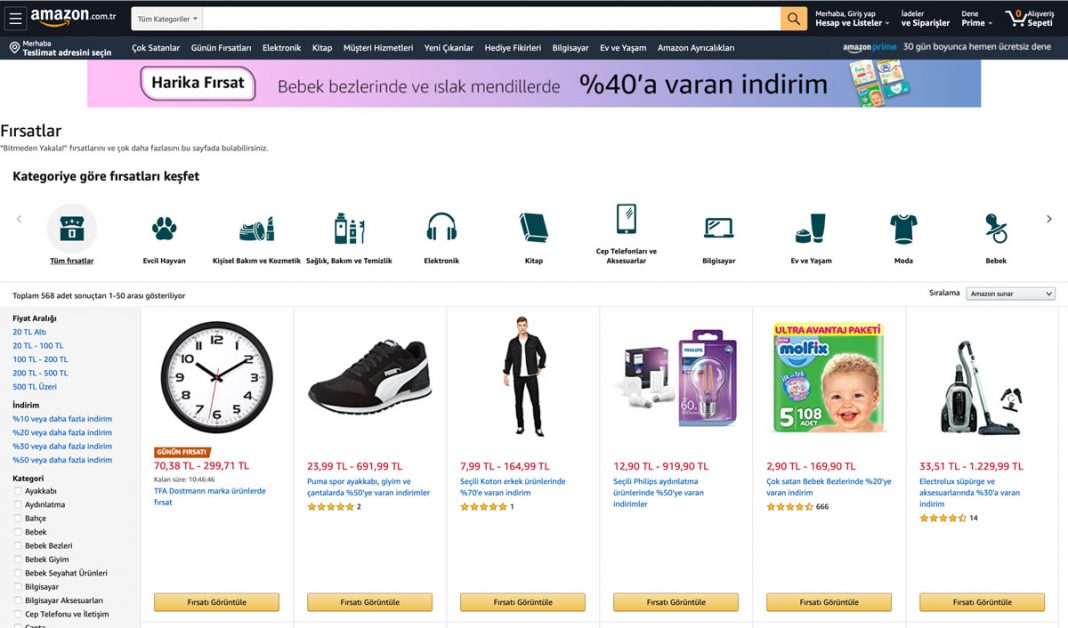Enable the Bebek Bezleri category filter

point(18,546)
